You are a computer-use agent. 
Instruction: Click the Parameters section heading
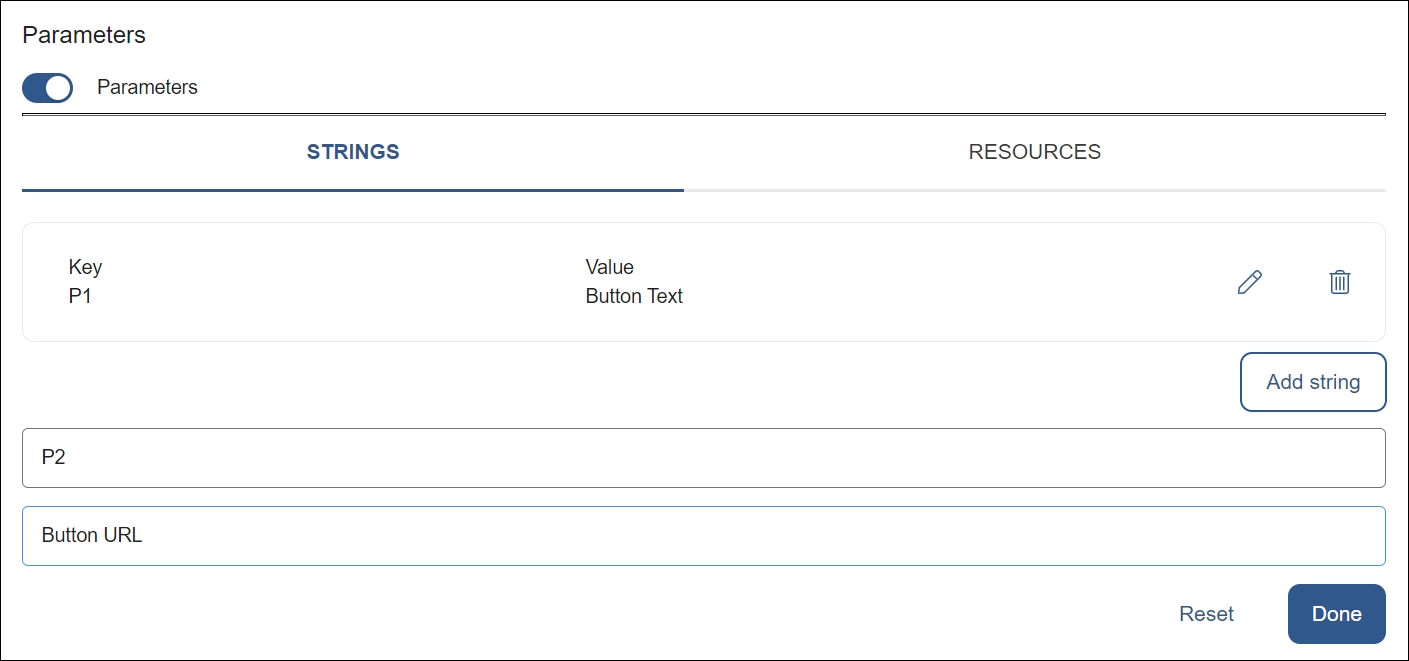click(84, 35)
